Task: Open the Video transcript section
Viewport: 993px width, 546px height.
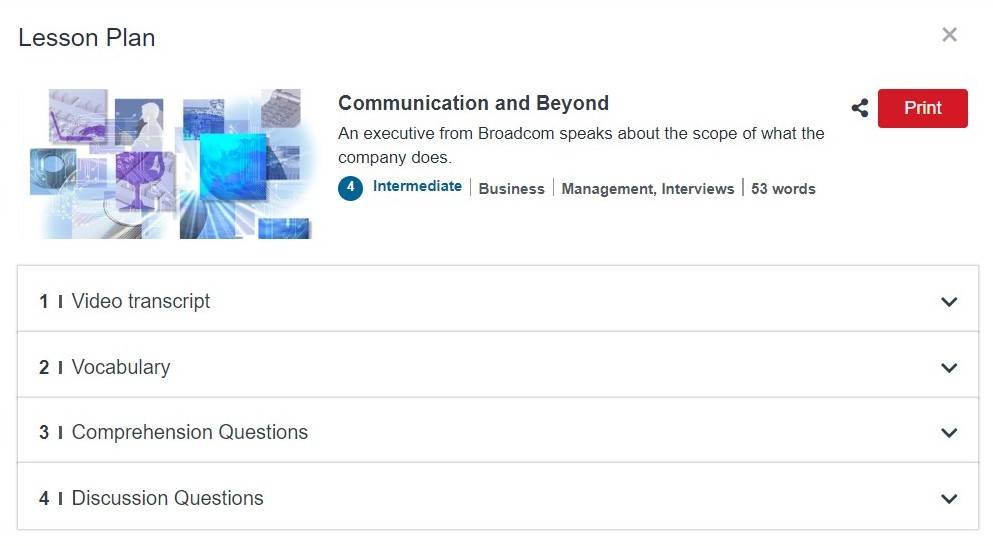Action: tap(498, 299)
